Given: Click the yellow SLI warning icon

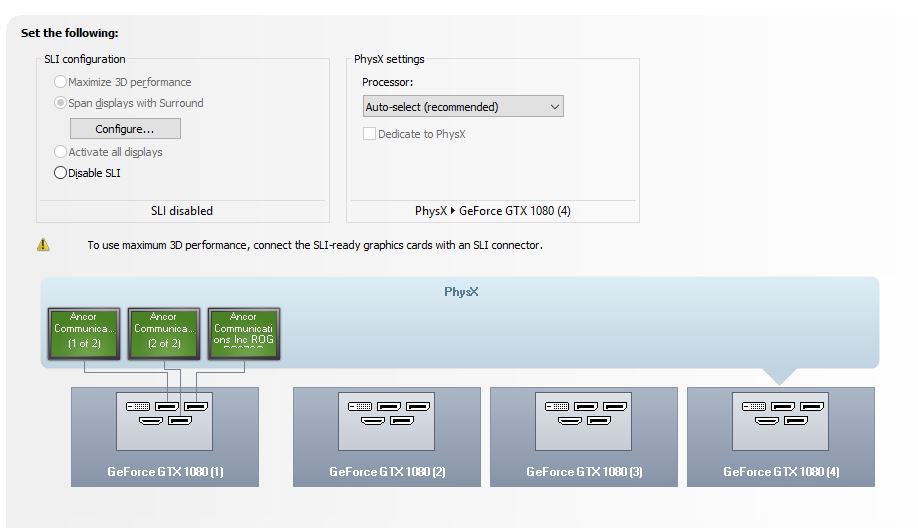Looking at the screenshot, I should coord(43,245).
